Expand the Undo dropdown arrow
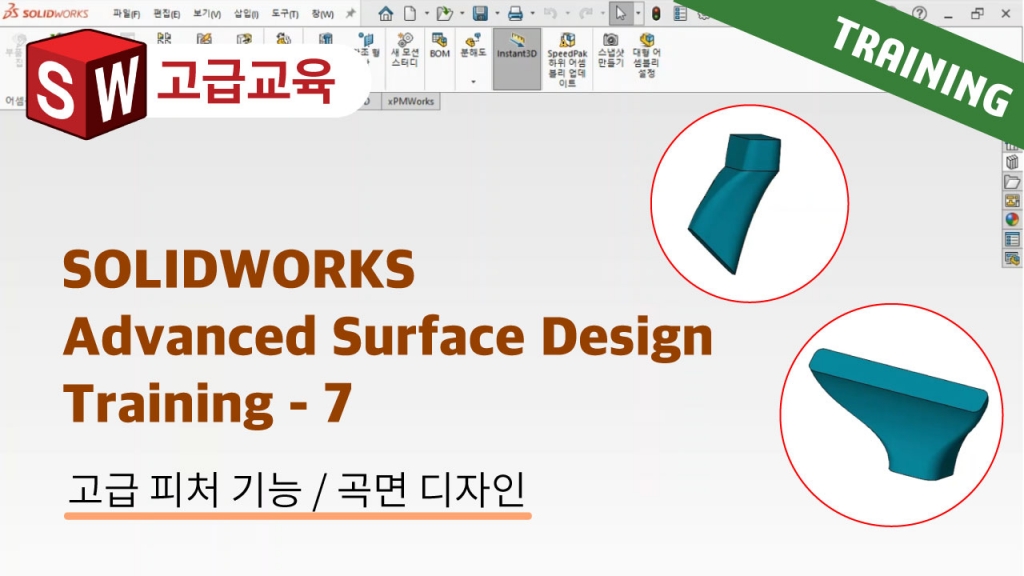This screenshot has width=1024, height=576. click(567, 13)
